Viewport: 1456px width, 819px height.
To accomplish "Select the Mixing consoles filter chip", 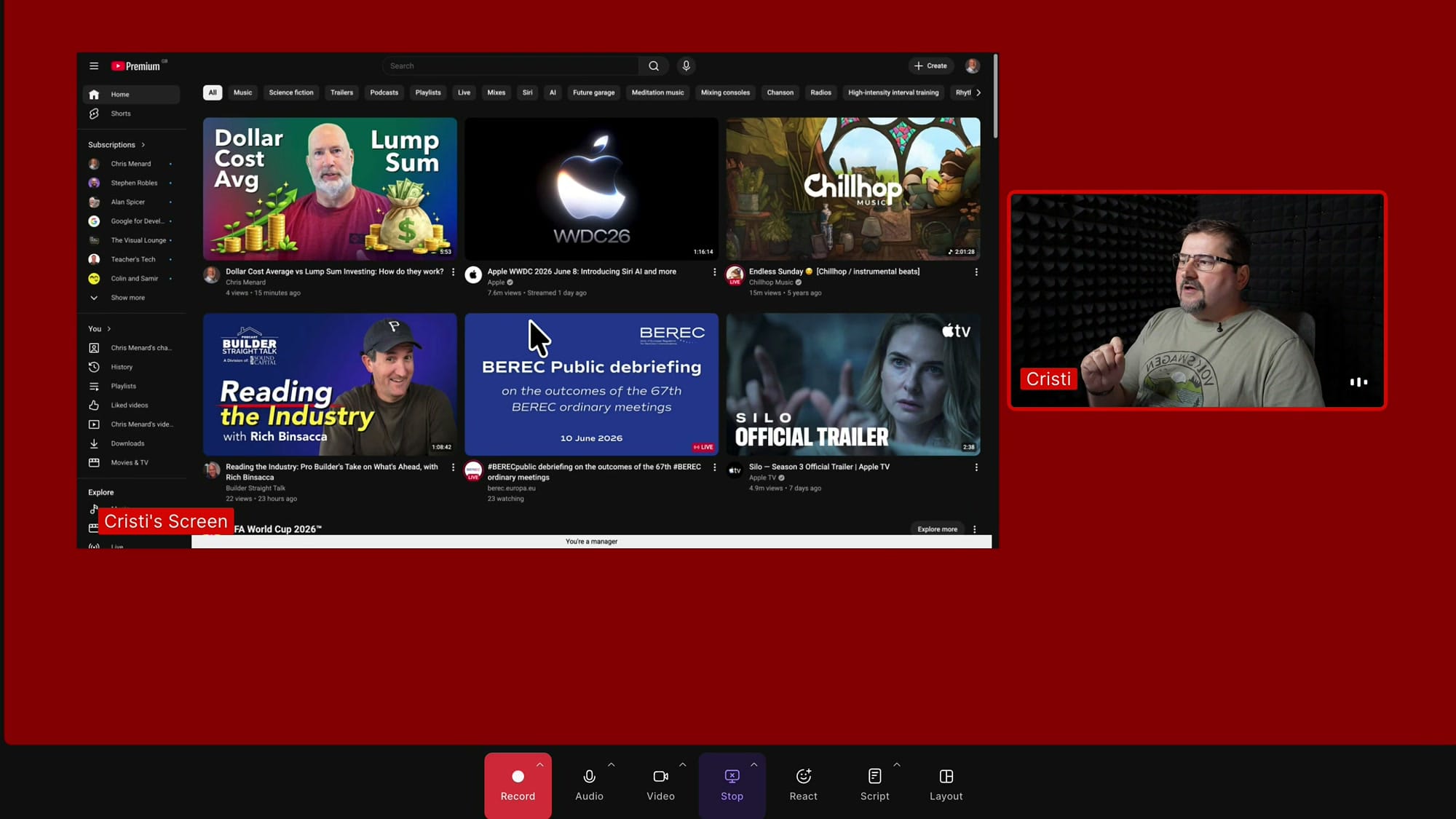I will (725, 92).
